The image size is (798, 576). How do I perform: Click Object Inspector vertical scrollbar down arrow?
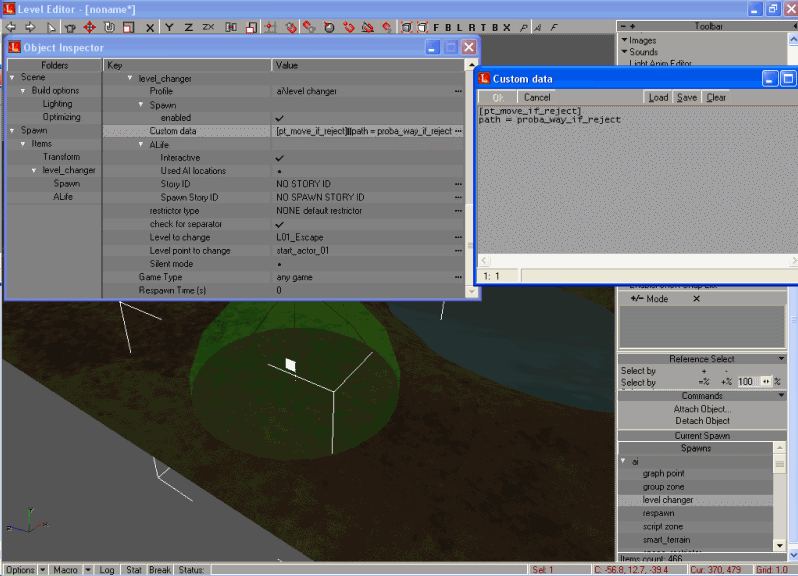pos(472,292)
